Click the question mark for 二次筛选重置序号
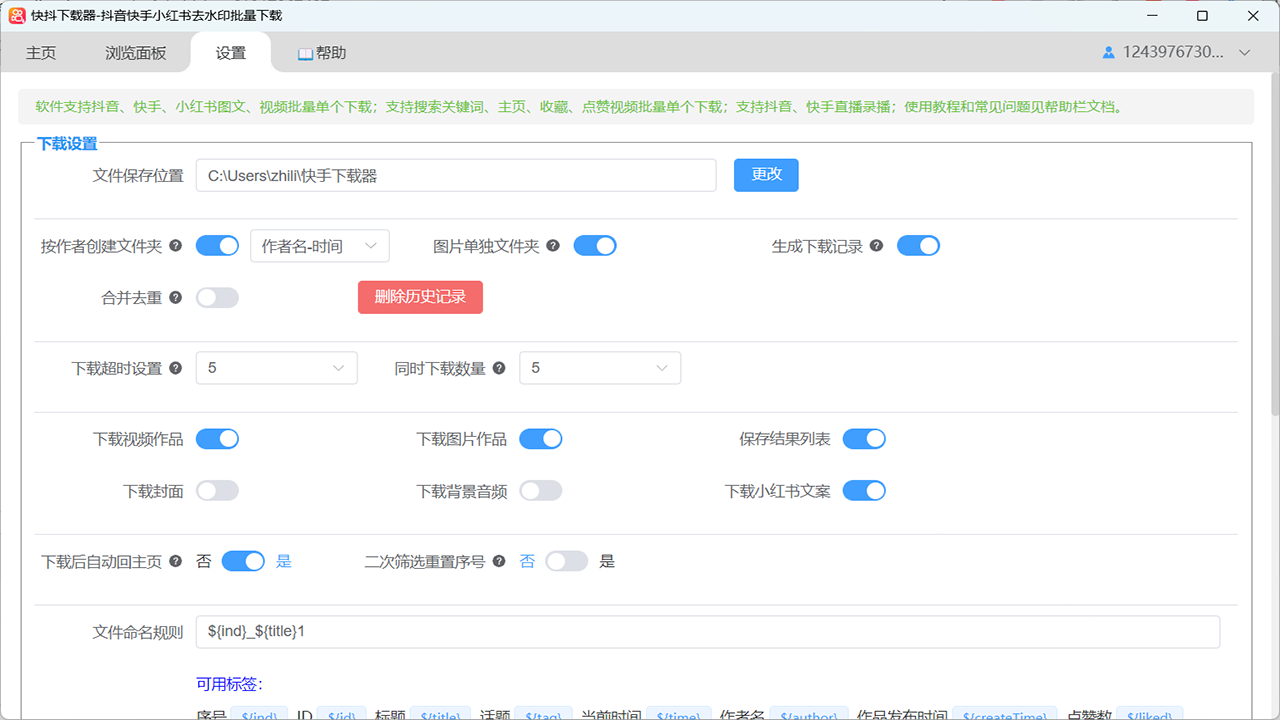 [x=498, y=561]
